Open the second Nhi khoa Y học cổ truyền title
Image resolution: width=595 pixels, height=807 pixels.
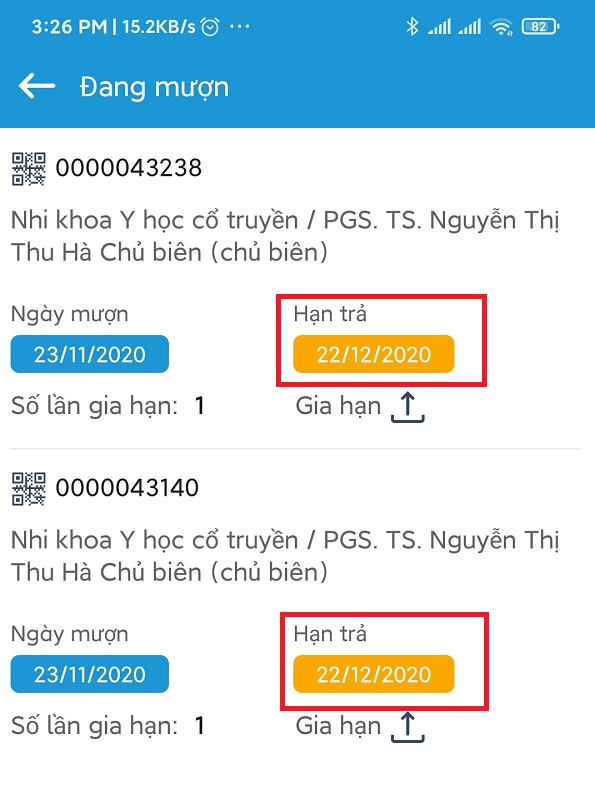285,556
